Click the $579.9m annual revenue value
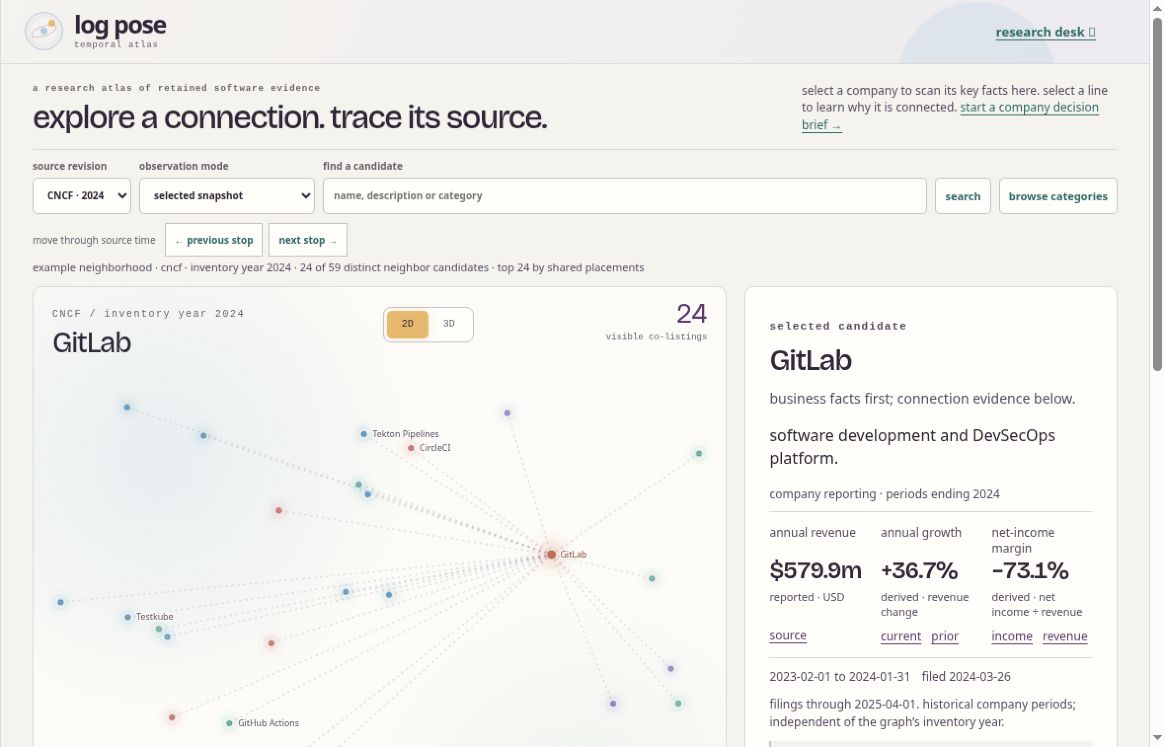 815,571
